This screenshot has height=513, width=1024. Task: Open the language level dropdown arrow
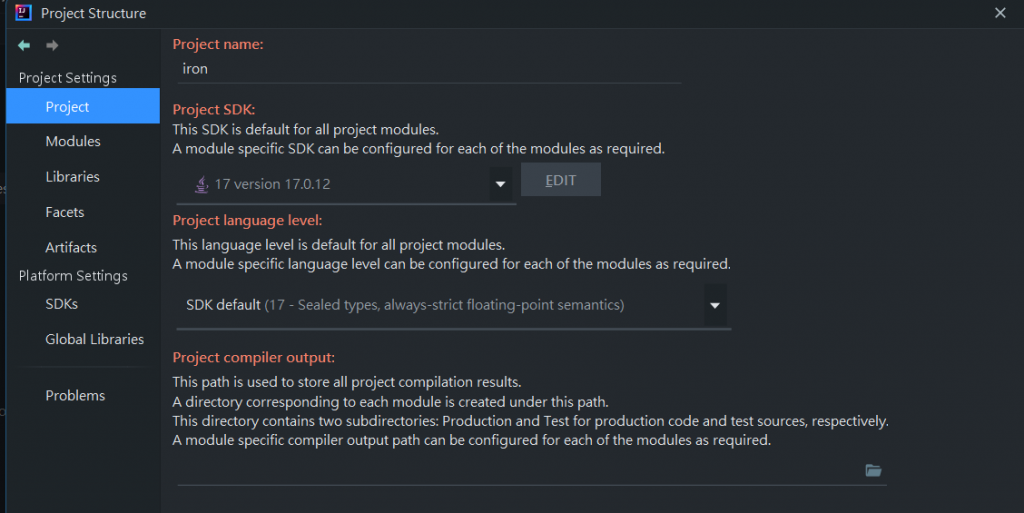click(715, 305)
